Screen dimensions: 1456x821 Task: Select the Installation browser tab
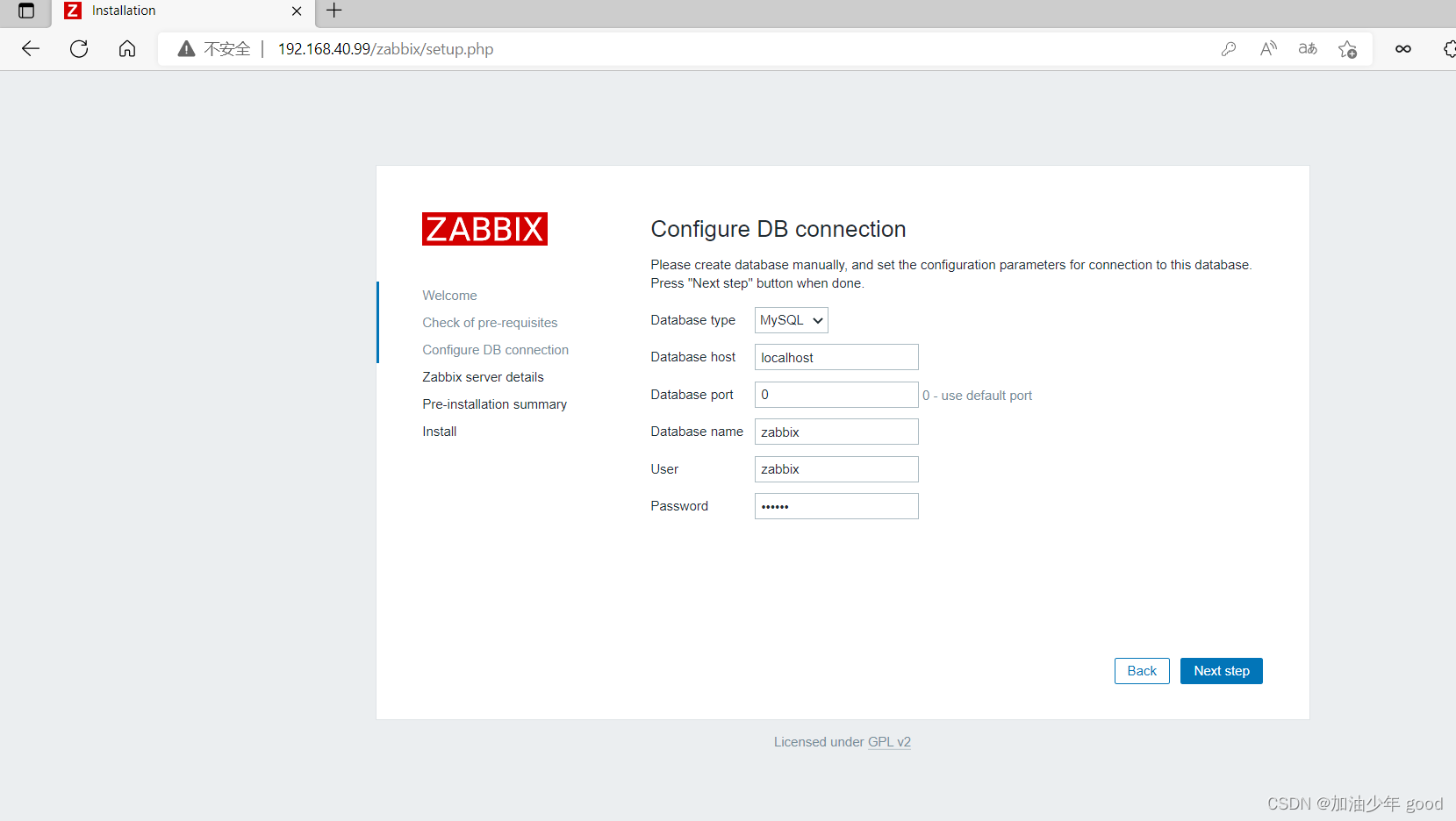pos(183,11)
